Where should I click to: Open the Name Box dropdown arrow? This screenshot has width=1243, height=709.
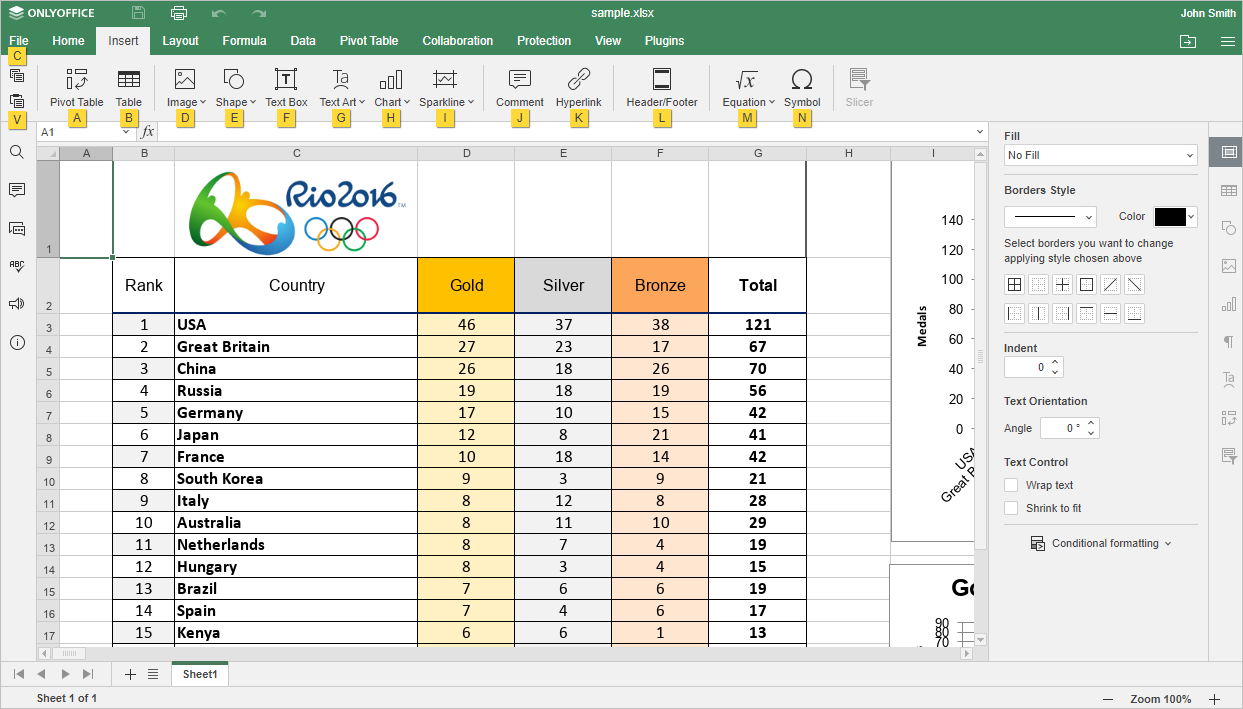(125, 132)
